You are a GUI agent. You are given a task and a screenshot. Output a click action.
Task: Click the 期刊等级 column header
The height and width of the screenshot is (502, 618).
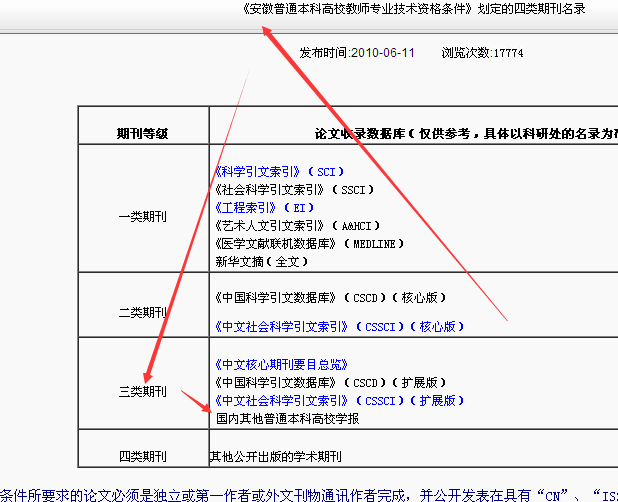pyautogui.click(x=143, y=132)
